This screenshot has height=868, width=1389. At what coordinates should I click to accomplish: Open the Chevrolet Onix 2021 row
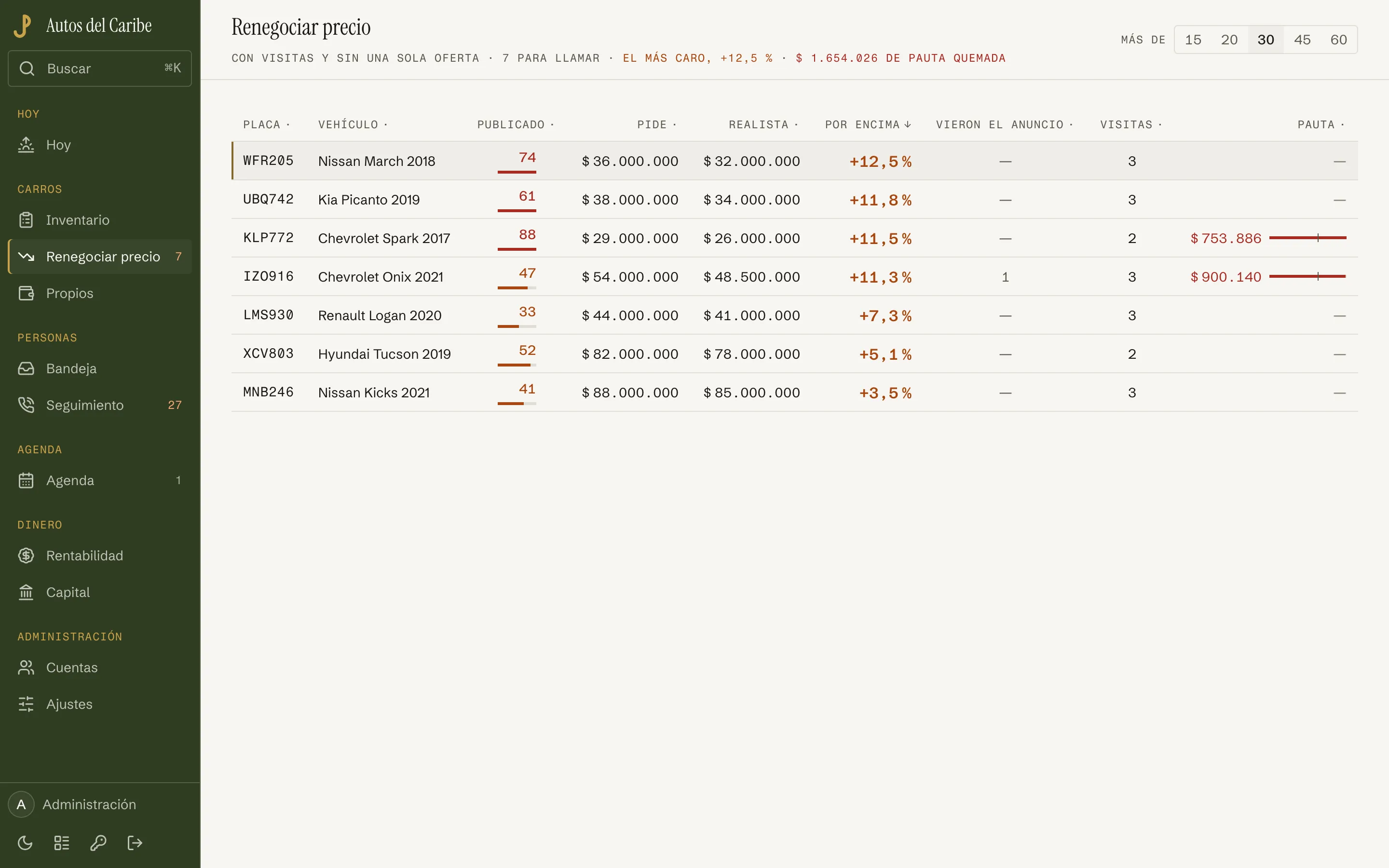pyautogui.click(x=794, y=277)
